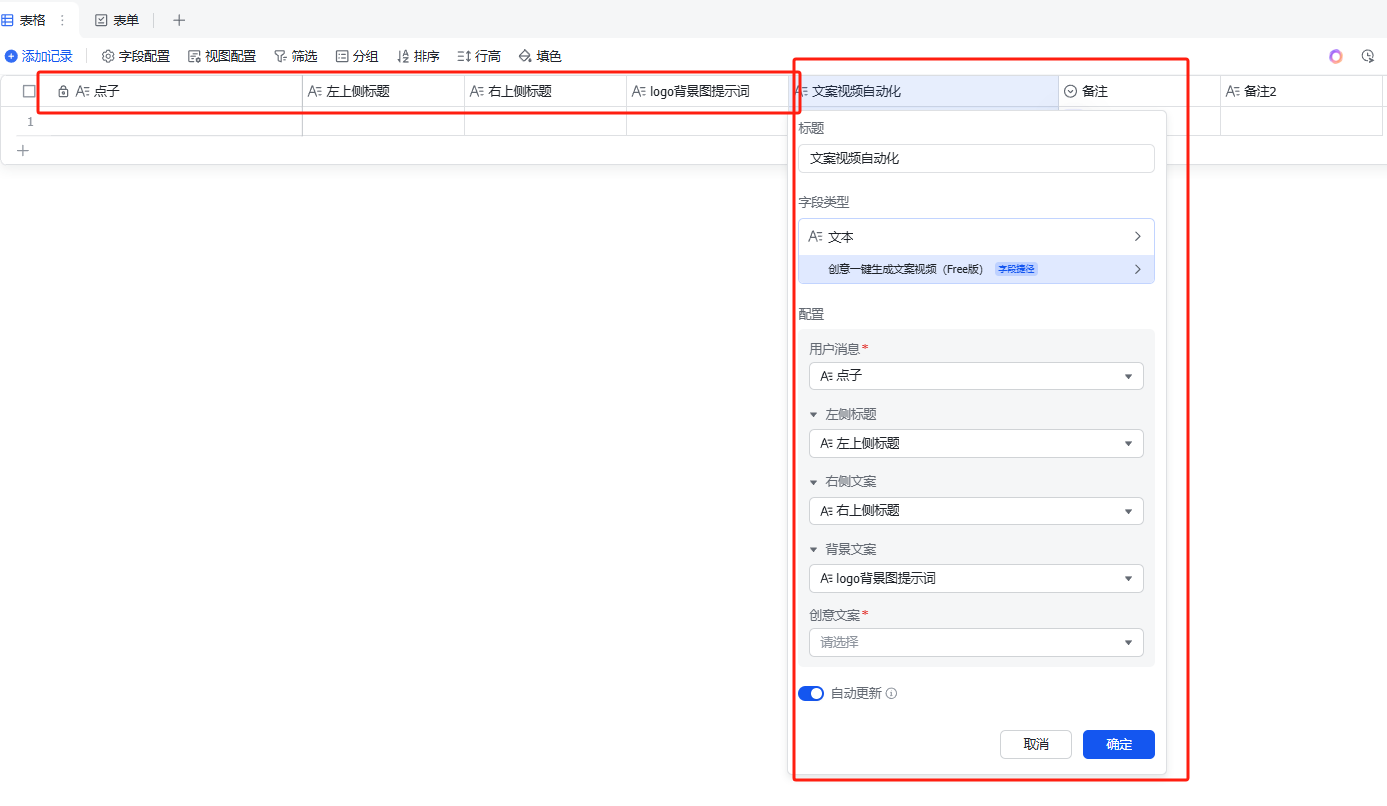
Task: Open 视图配置 in the toolbar
Action: pyautogui.click(x=222, y=56)
